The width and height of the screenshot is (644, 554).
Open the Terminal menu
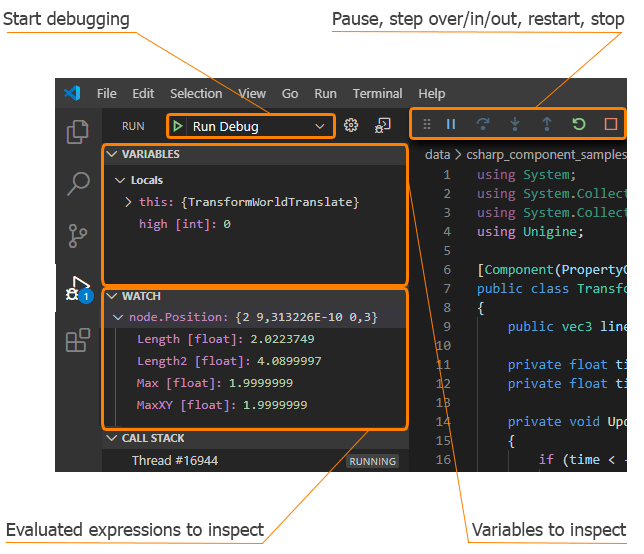coord(377,94)
